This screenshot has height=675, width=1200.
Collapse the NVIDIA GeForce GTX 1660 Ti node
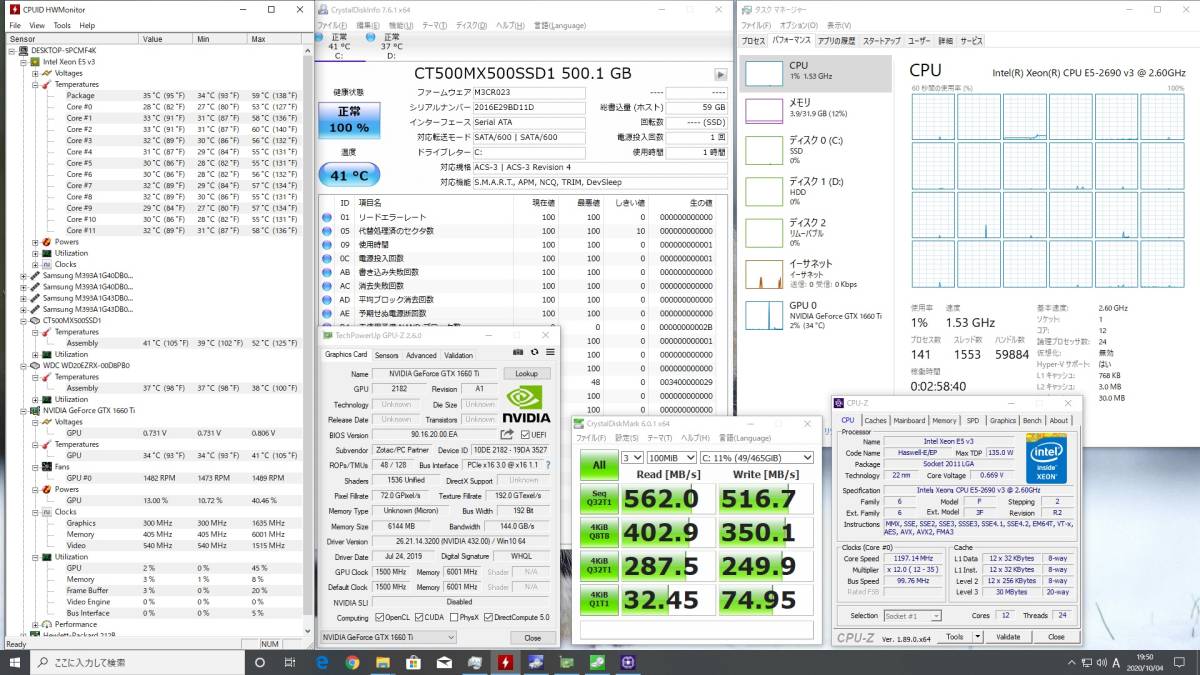point(24,410)
